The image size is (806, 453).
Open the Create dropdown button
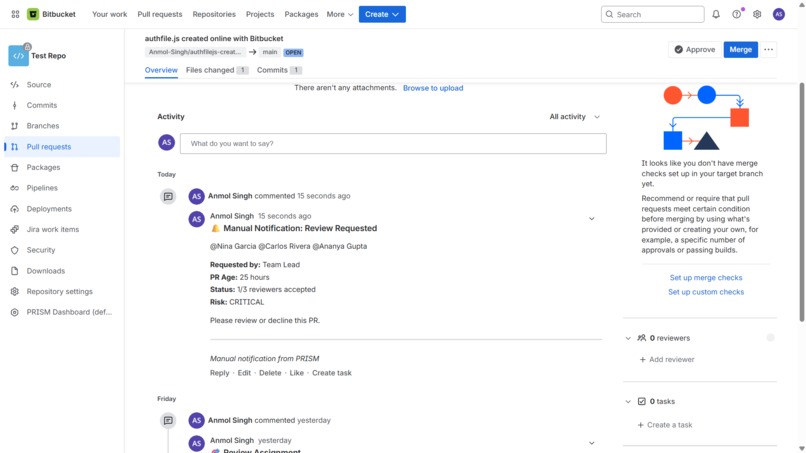(x=382, y=14)
